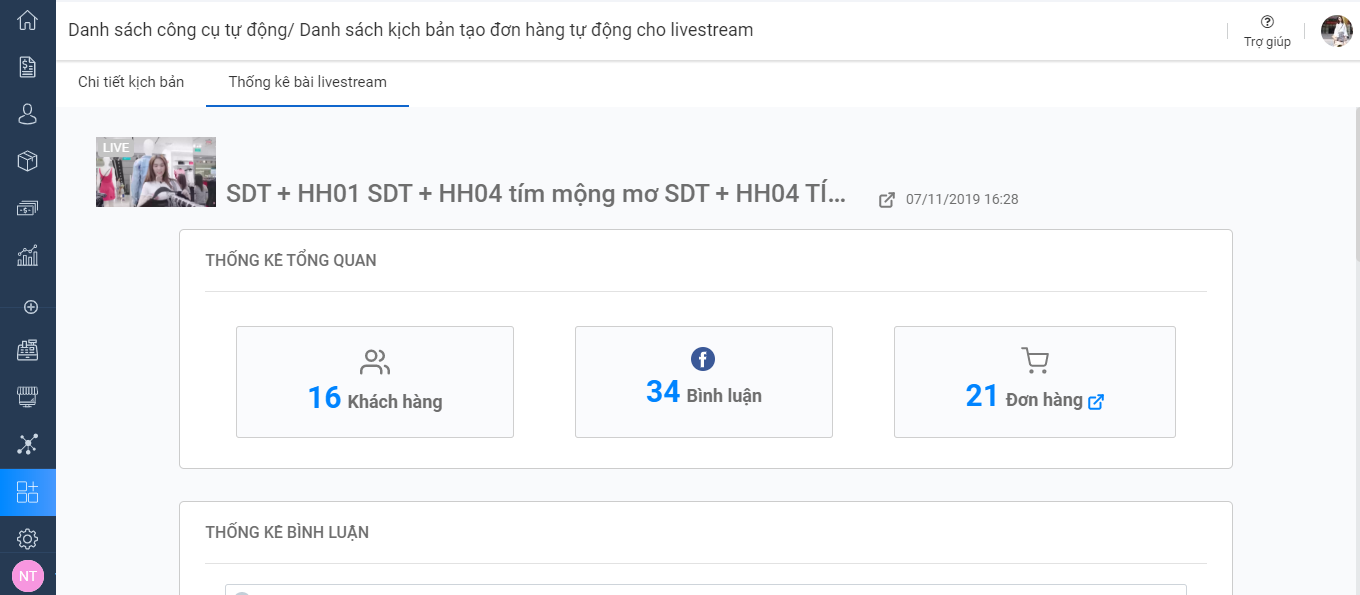Open the integrations network icon

point(27,444)
